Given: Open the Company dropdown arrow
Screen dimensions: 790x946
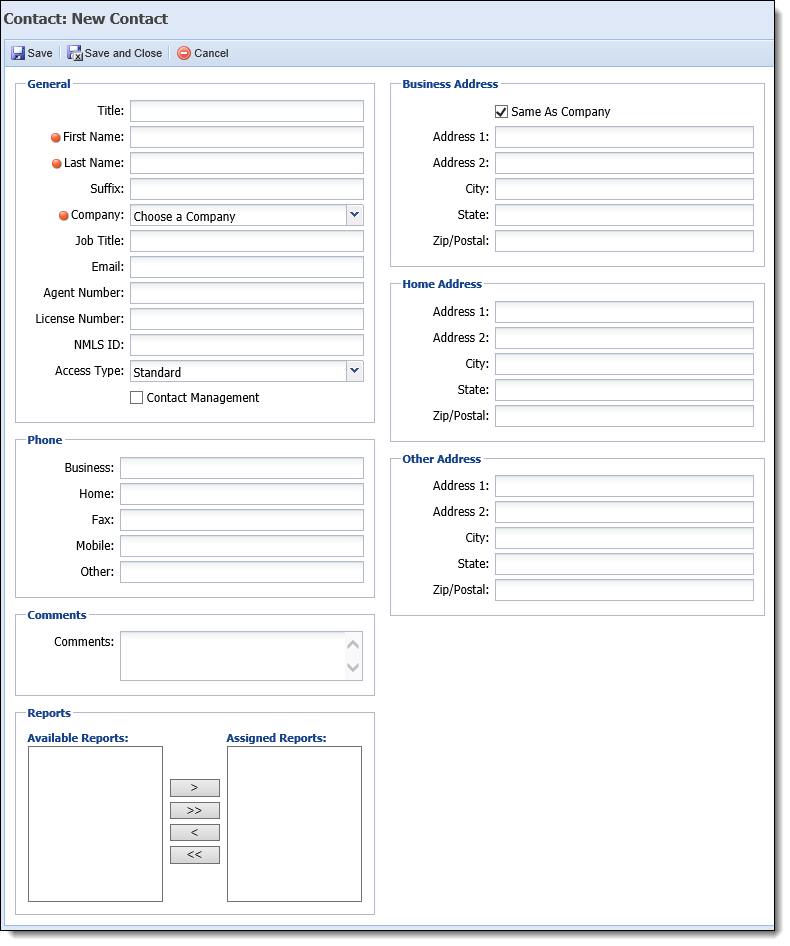Looking at the screenshot, I should (x=355, y=215).
